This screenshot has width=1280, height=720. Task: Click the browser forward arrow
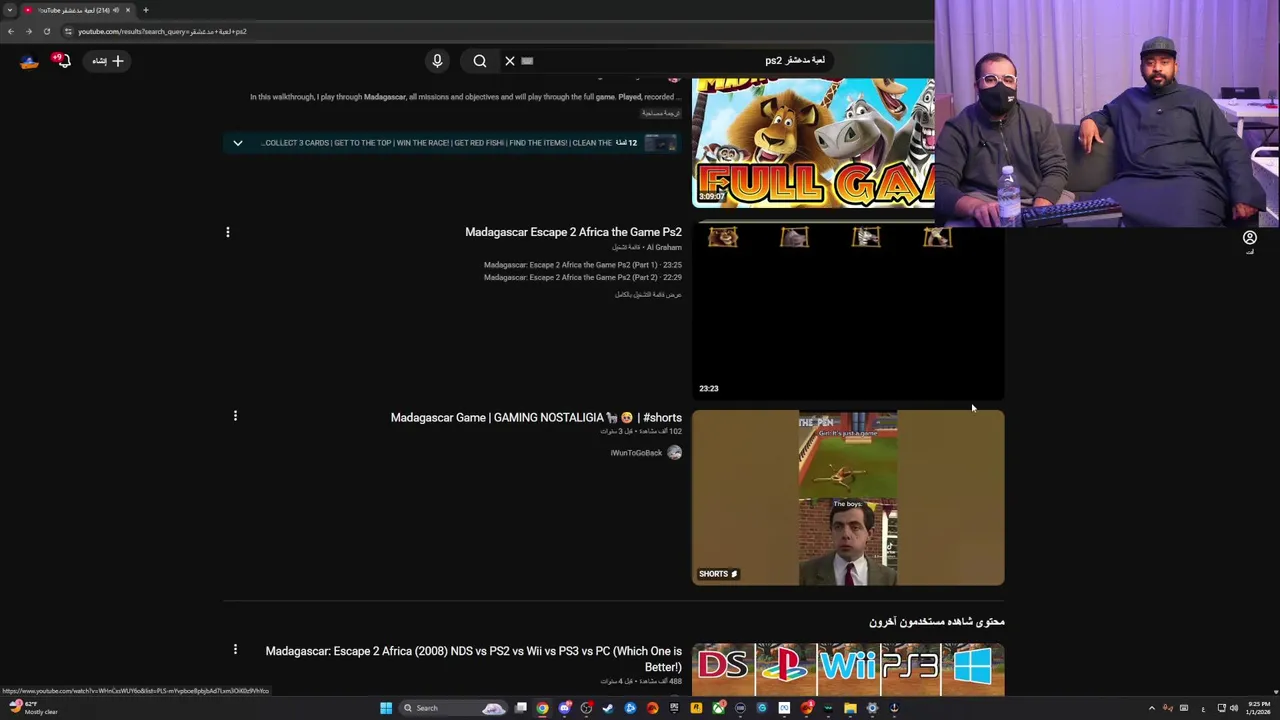(x=28, y=31)
